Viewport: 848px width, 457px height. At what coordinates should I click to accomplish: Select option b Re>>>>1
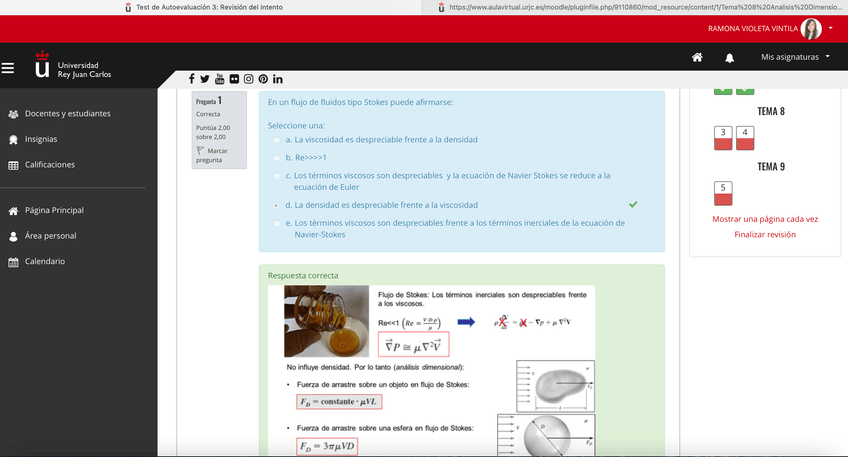pos(277,158)
